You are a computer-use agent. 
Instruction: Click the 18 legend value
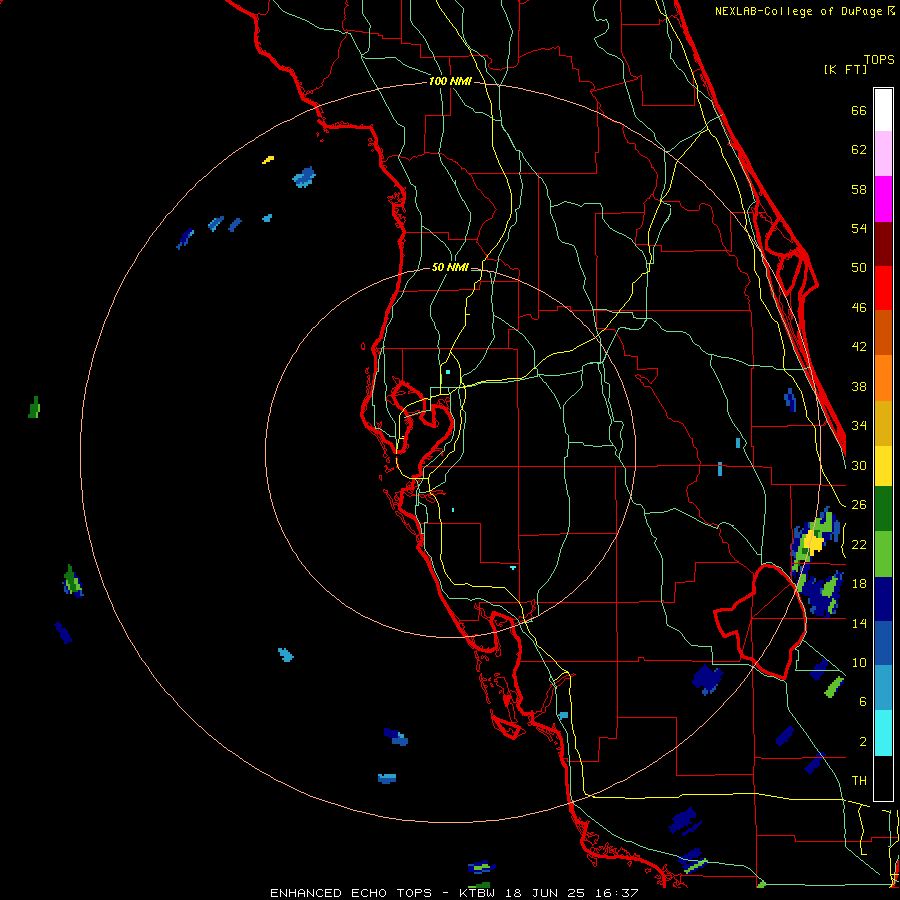tap(859, 584)
